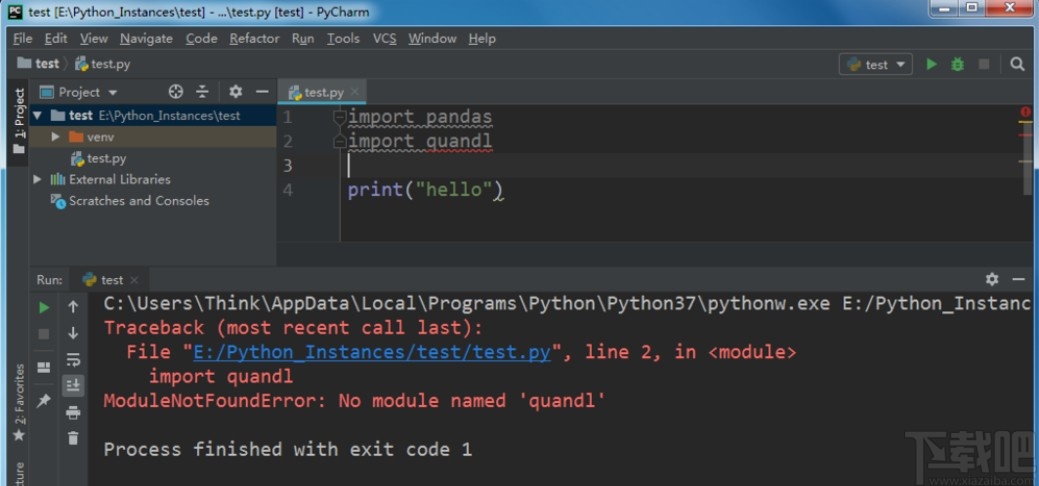This screenshot has height=486, width=1039.
Task: Open the E:/Python_Instances/test/test.py traceback link
Action: click(372, 352)
